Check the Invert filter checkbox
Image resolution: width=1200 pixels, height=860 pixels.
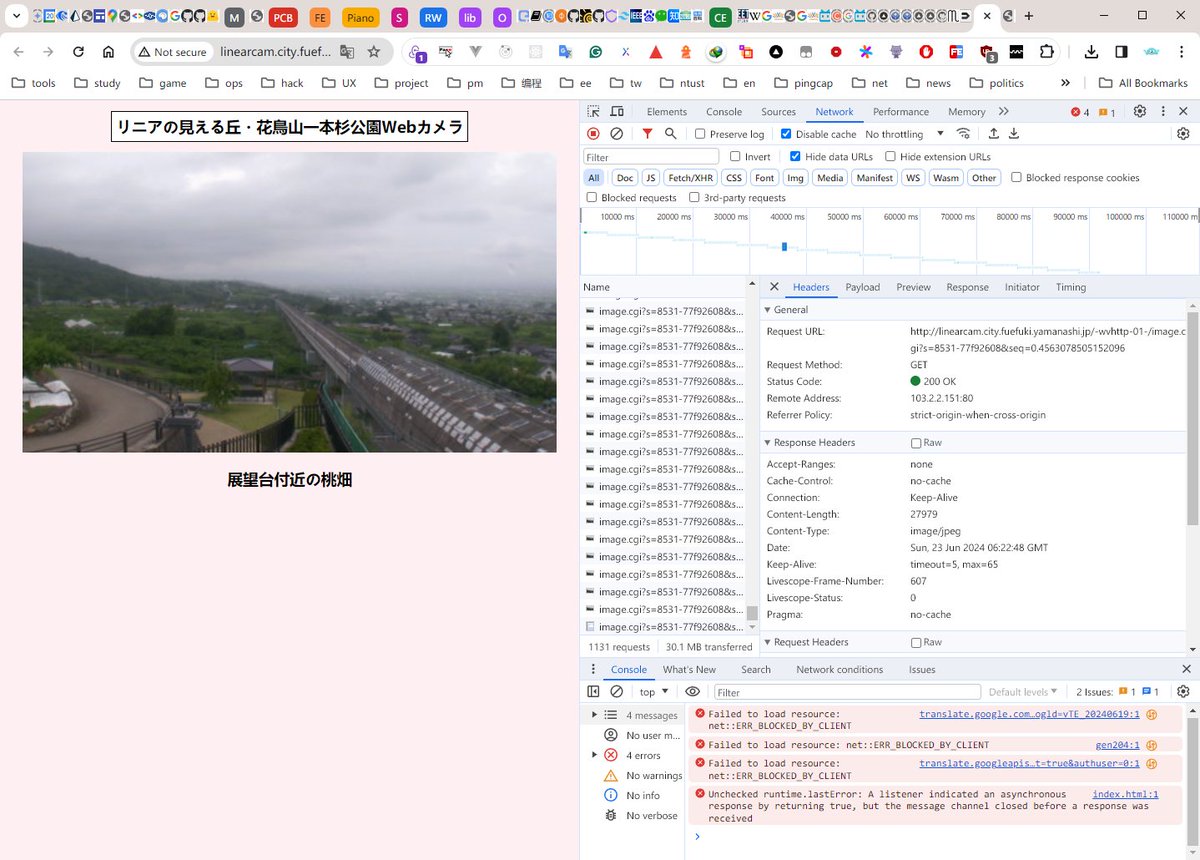click(x=735, y=156)
